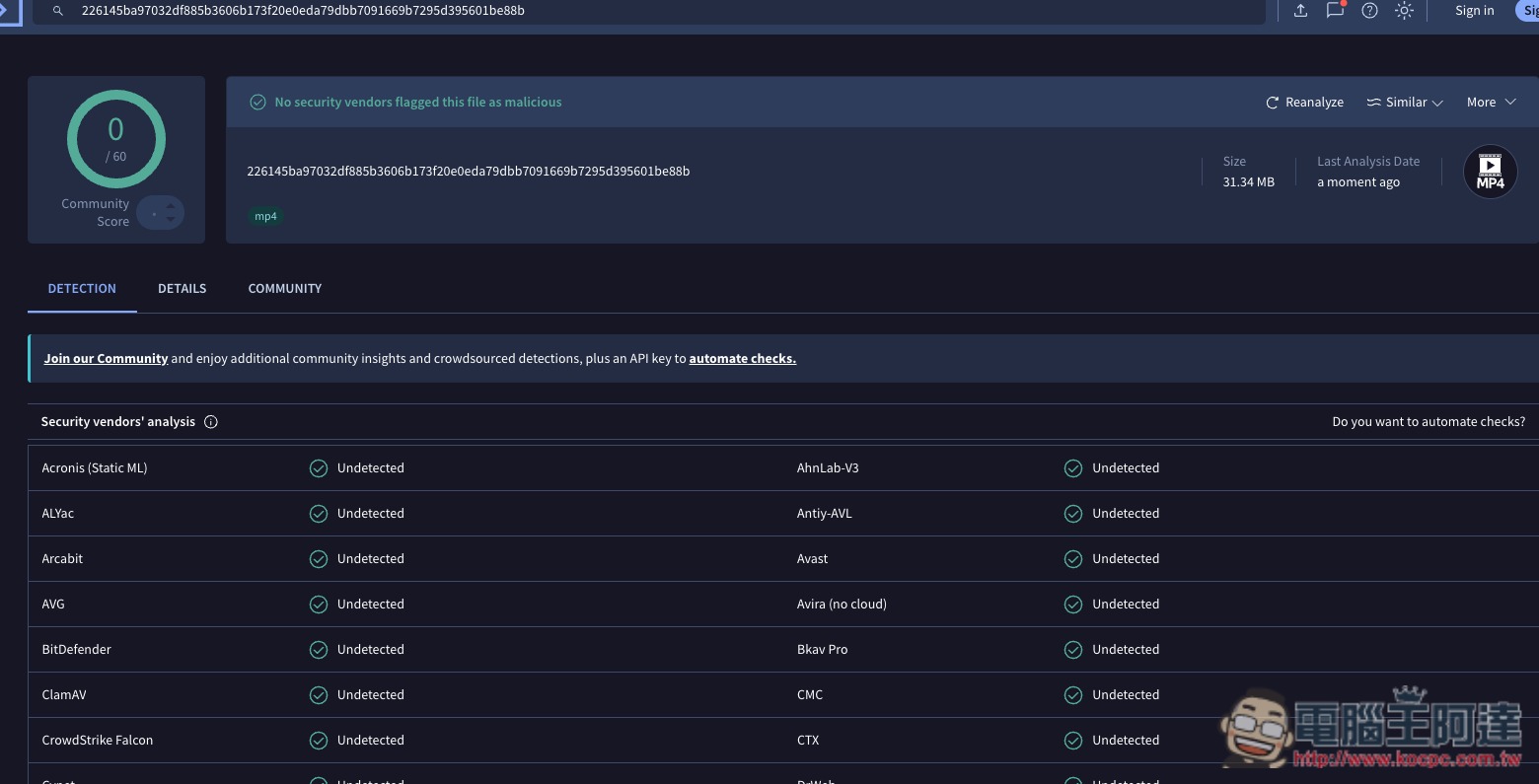Click the mp4 tag under the hash
Screen dimensions: 1539x784
pyautogui.click(x=265, y=217)
